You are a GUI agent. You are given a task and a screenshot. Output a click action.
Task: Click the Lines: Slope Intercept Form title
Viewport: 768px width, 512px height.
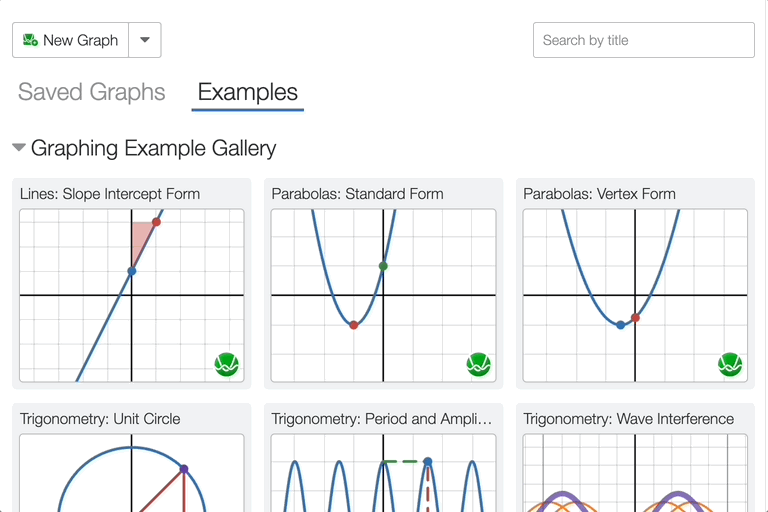[110, 194]
